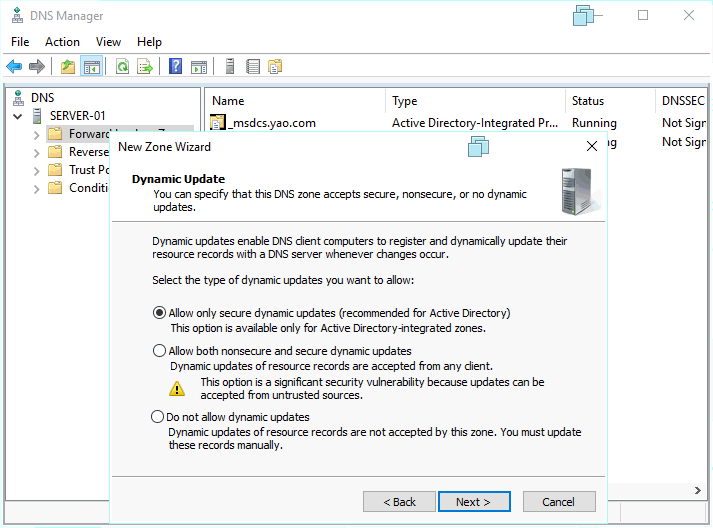Click the Conditional Forwarders folder icon
Viewport: 713px width, 528px height.
[x=55, y=187]
